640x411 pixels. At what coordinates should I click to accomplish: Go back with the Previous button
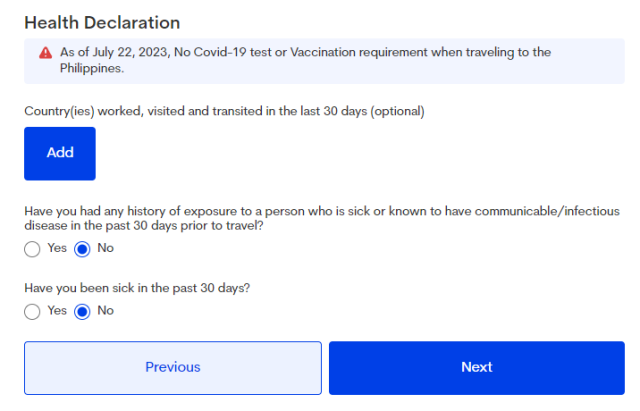point(173,367)
